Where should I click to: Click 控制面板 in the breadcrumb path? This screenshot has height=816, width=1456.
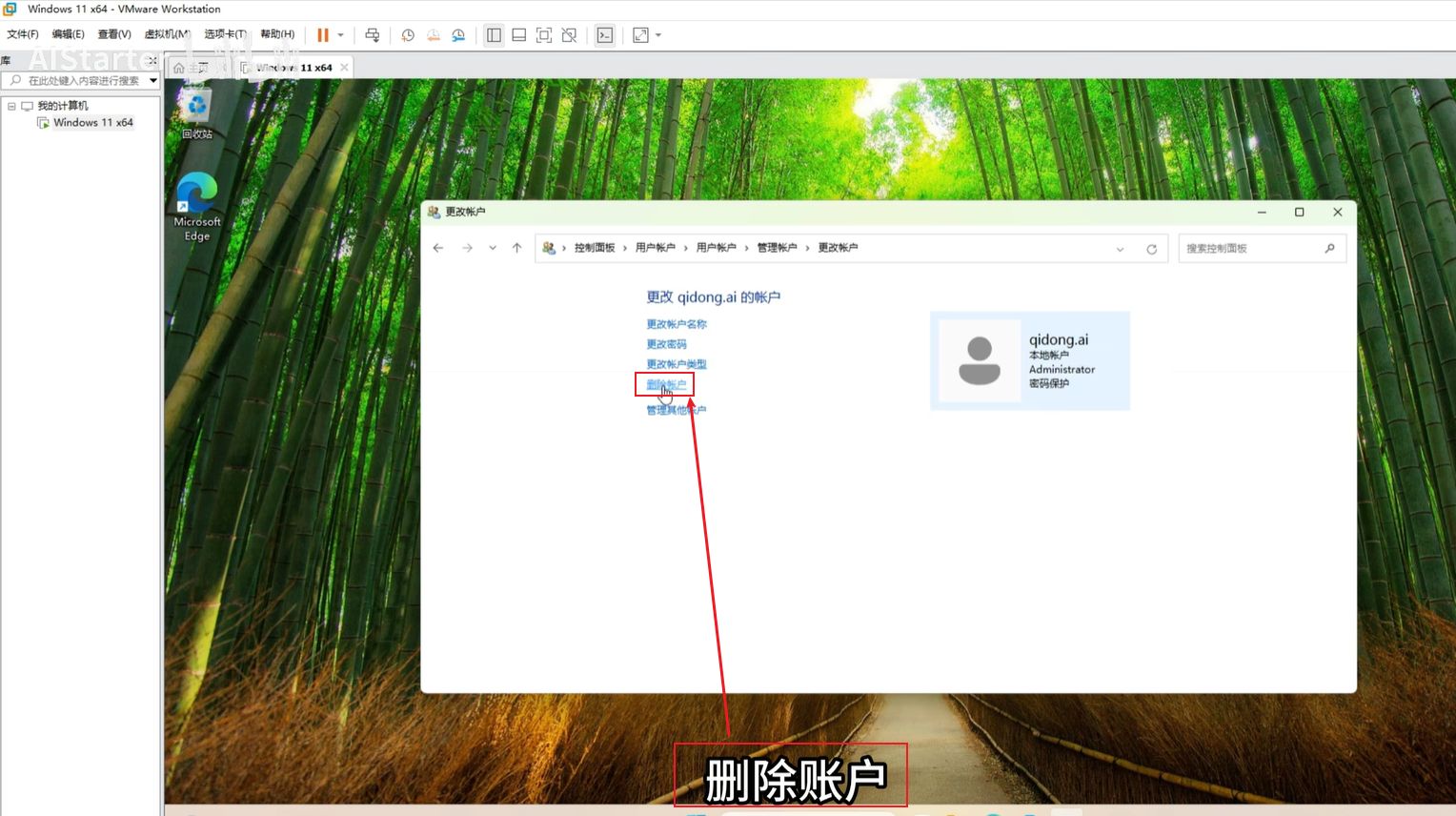point(595,248)
